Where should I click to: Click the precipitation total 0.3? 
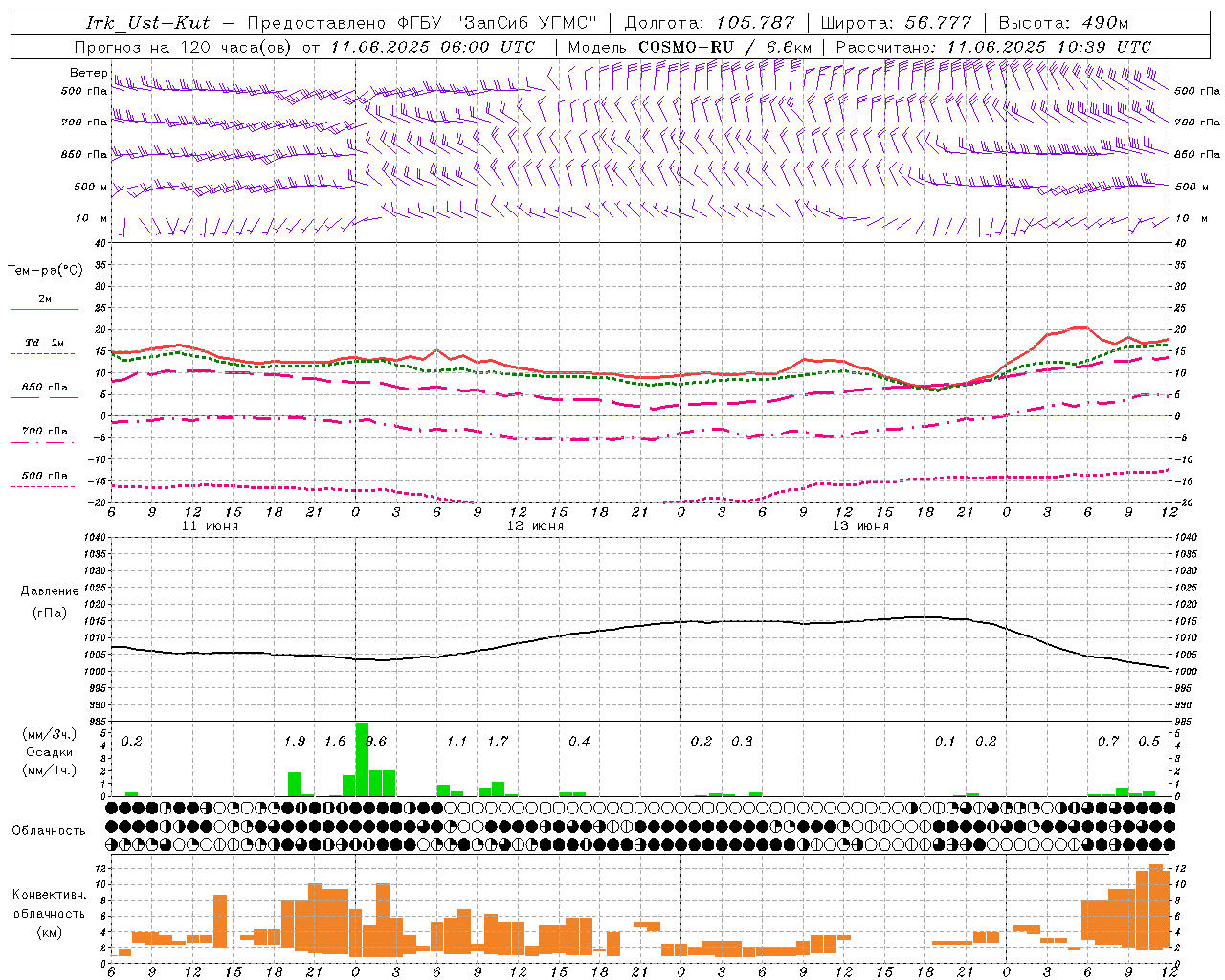pos(742,742)
